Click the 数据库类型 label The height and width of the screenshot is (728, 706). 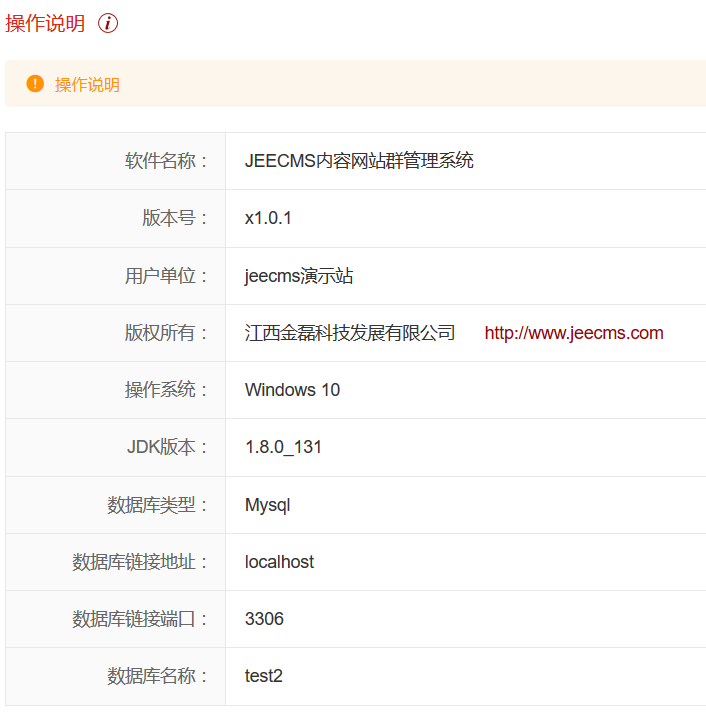click(x=157, y=505)
